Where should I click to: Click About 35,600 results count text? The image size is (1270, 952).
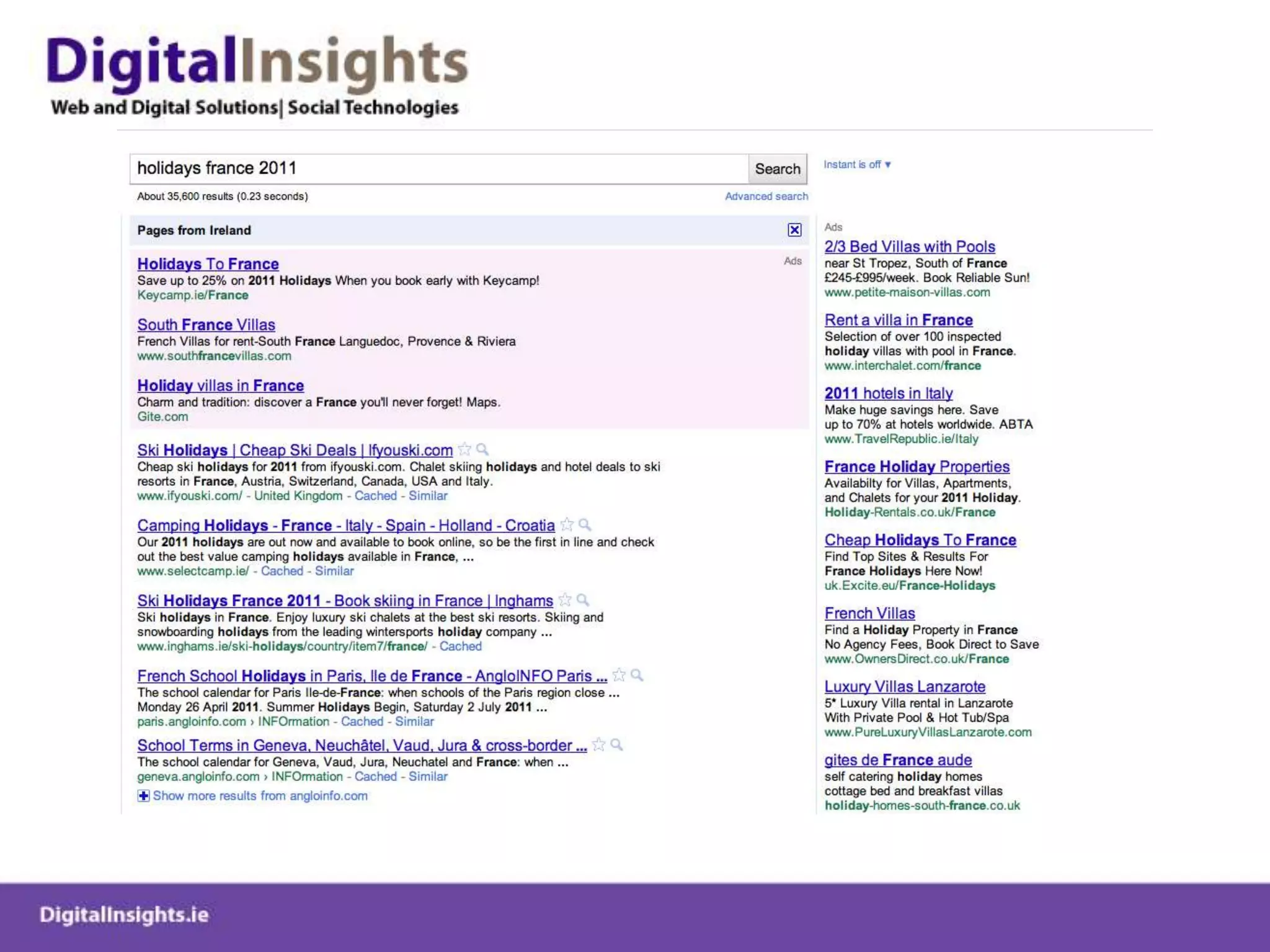223,196
